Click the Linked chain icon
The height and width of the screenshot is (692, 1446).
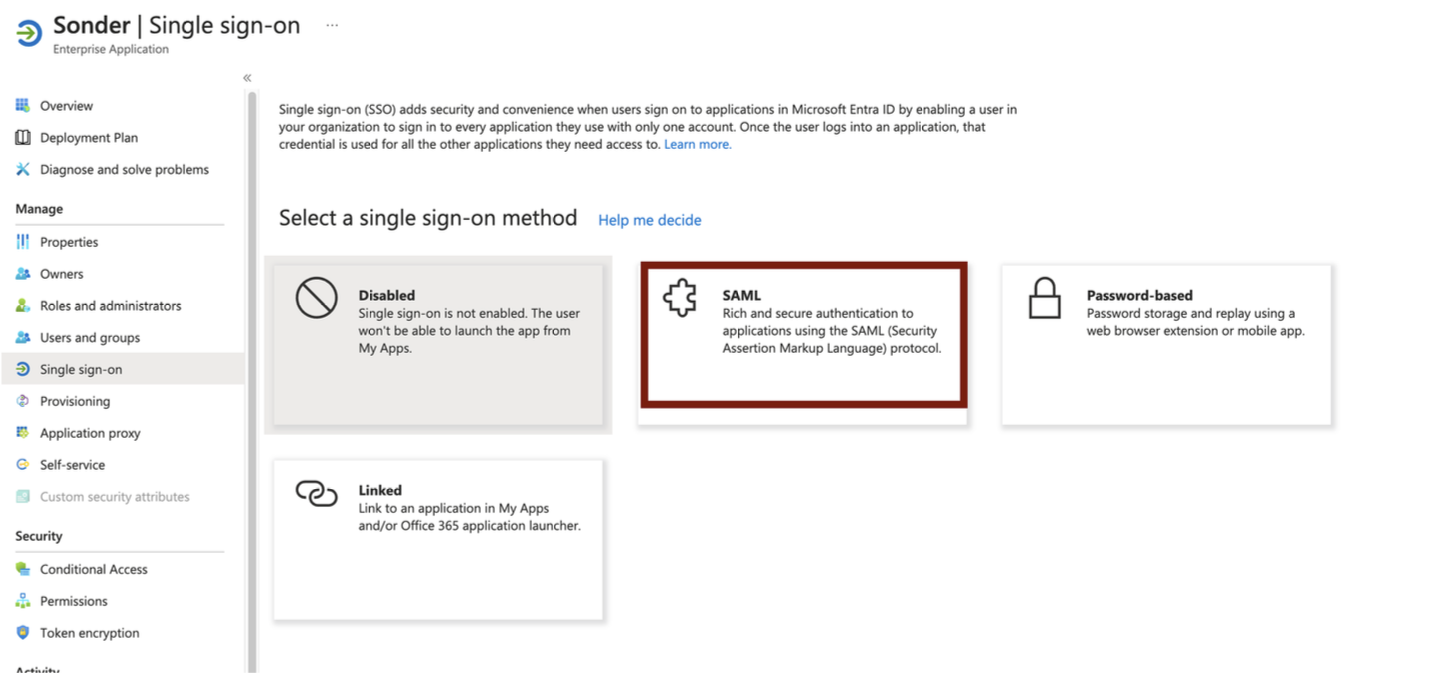(x=316, y=494)
